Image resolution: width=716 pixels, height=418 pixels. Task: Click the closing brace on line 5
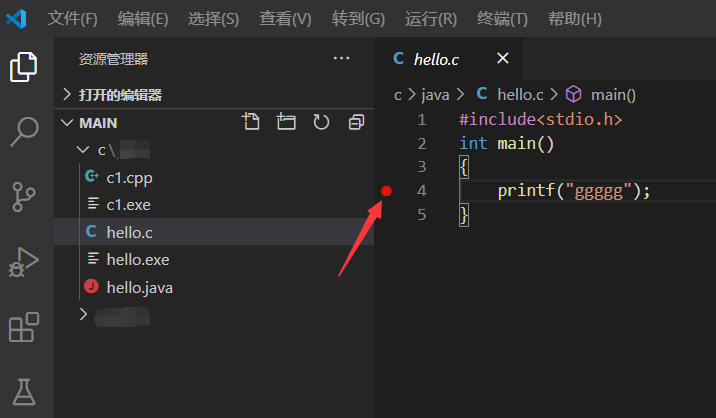[464, 215]
